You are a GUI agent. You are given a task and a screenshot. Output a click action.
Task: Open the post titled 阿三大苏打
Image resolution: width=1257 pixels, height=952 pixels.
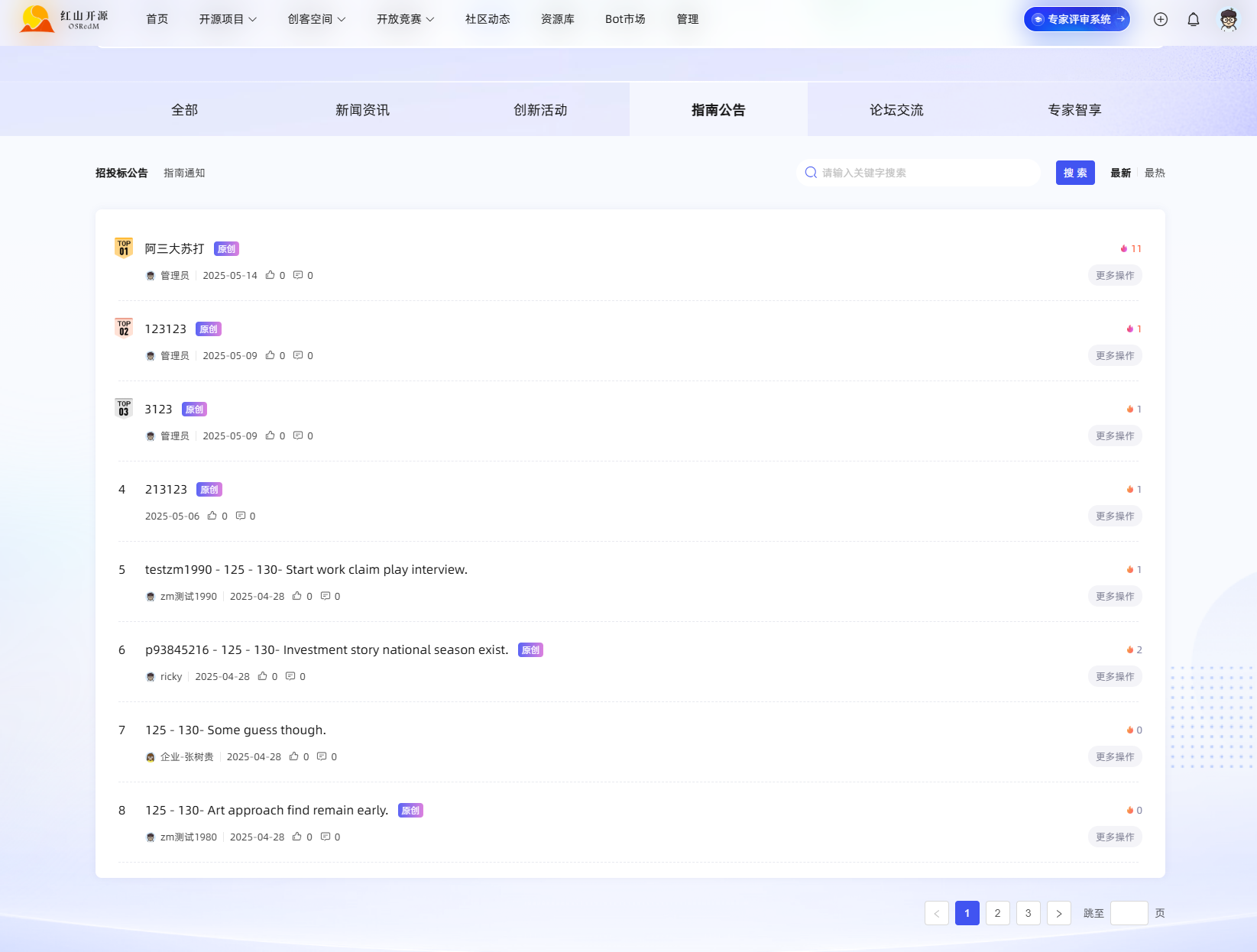coord(174,248)
